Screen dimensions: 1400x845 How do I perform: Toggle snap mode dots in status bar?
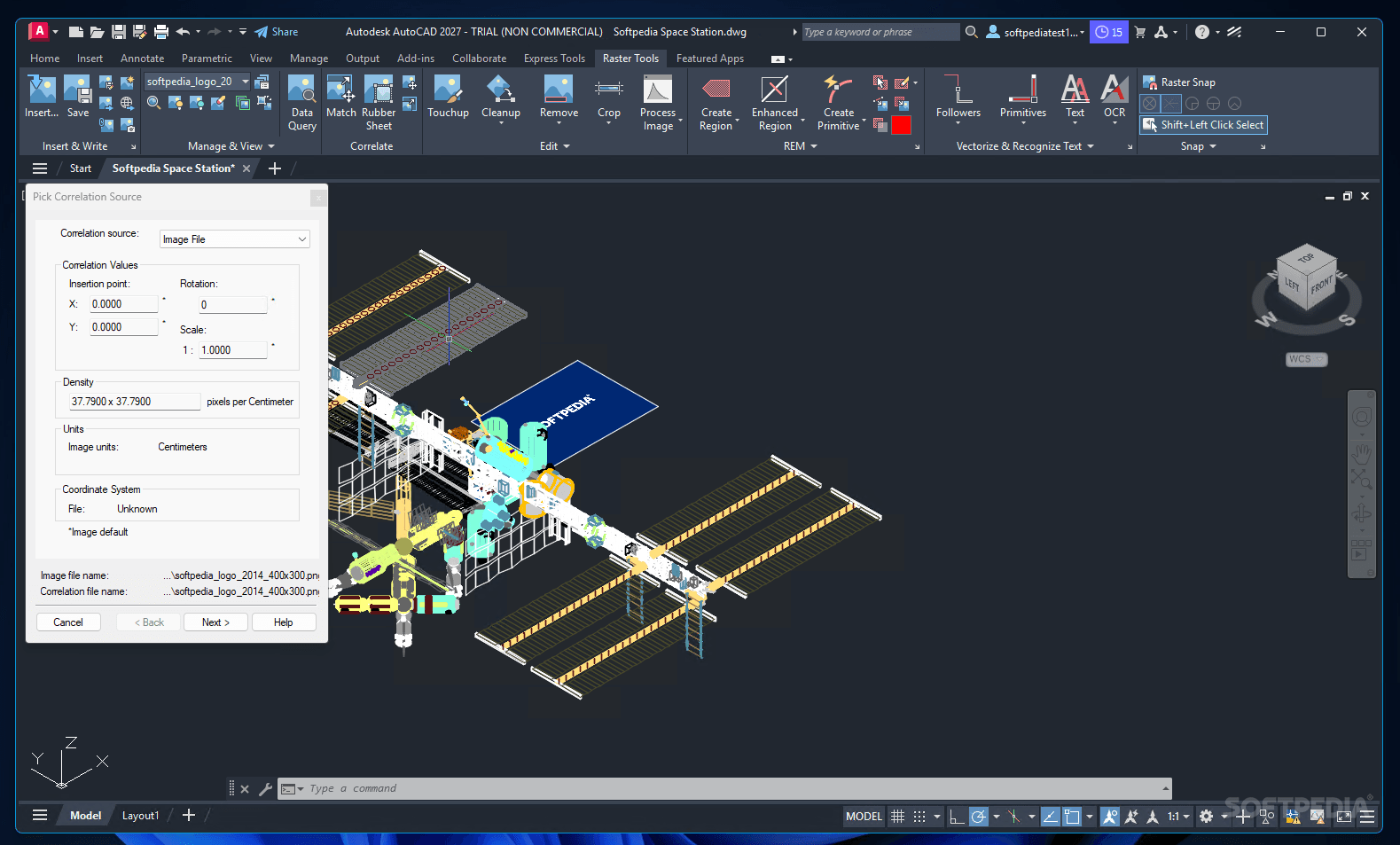coord(919,817)
